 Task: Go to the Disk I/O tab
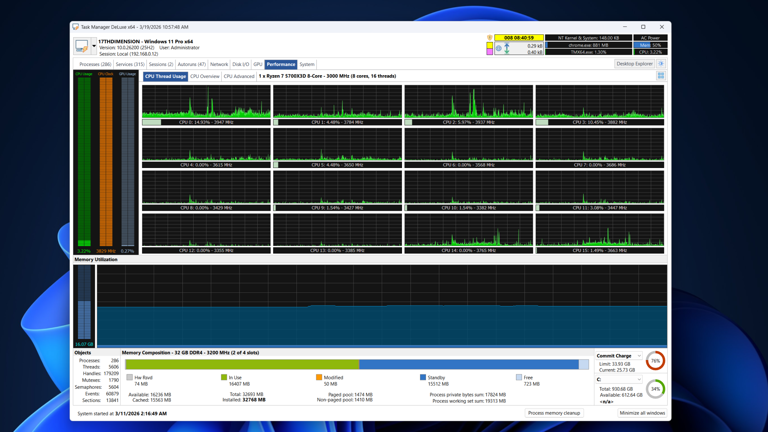[240, 64]
